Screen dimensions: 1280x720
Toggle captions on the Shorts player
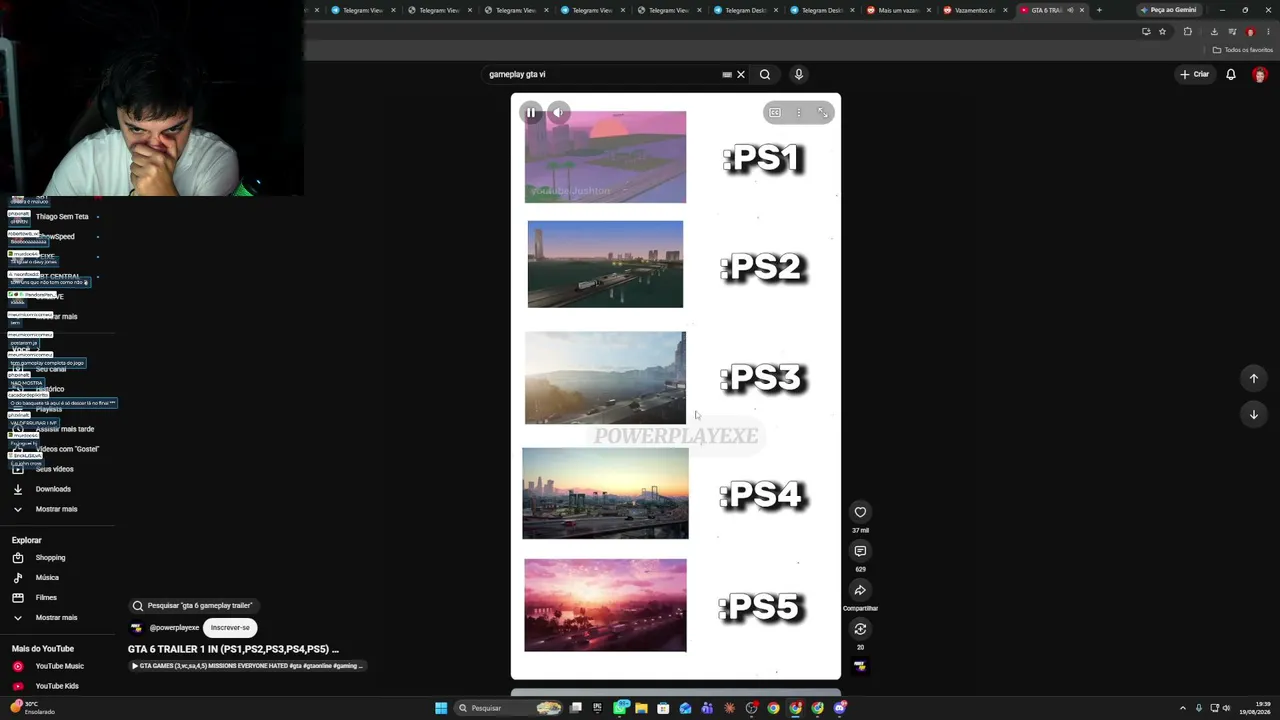(775, 113)
